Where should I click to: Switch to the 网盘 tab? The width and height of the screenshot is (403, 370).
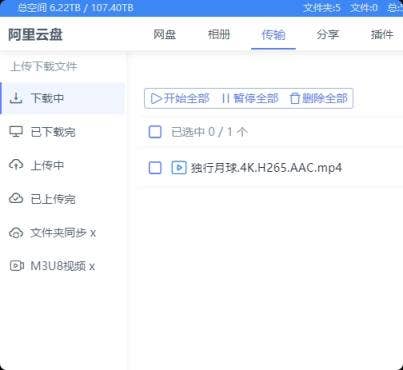164,34
